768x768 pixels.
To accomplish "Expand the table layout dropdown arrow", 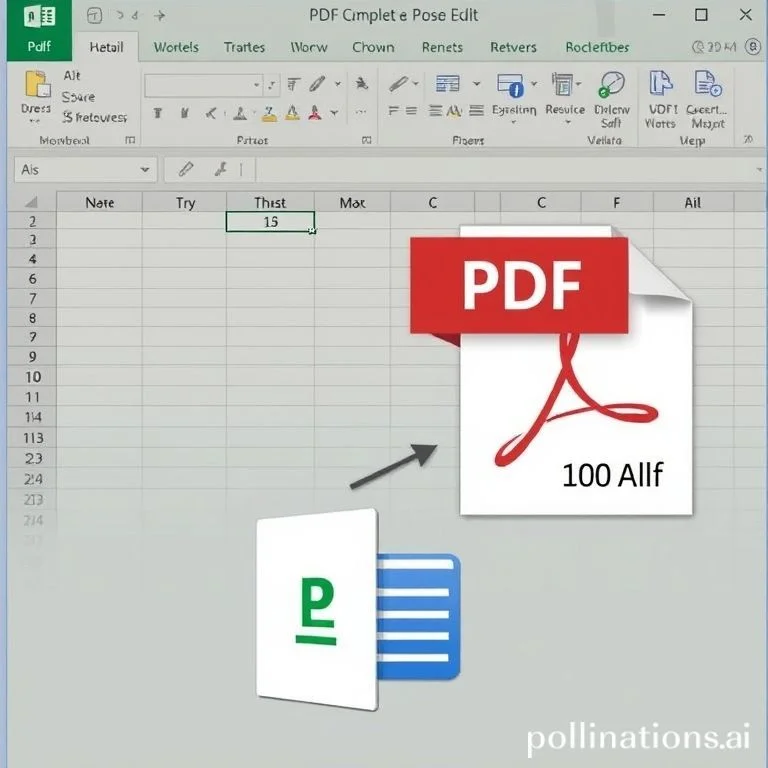I will click(476, 84).
